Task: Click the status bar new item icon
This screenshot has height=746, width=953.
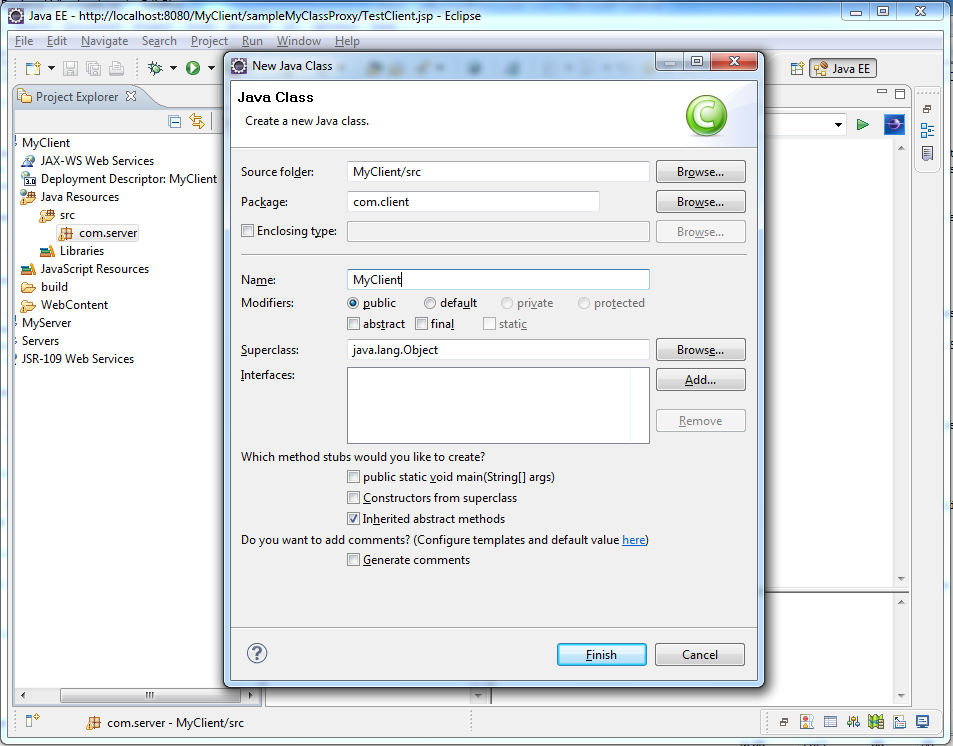Action: pos(32,720)
